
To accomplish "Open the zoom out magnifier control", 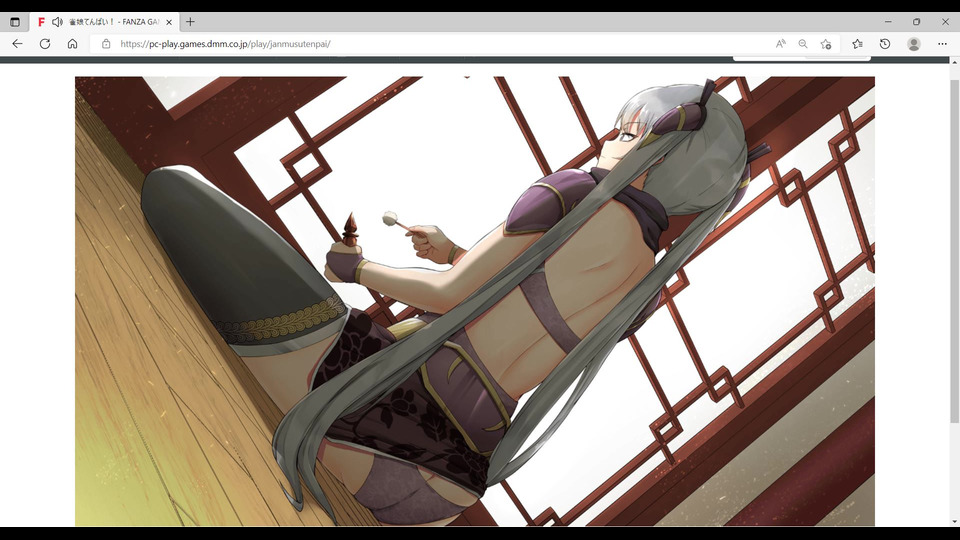I will tap(803, 44).
